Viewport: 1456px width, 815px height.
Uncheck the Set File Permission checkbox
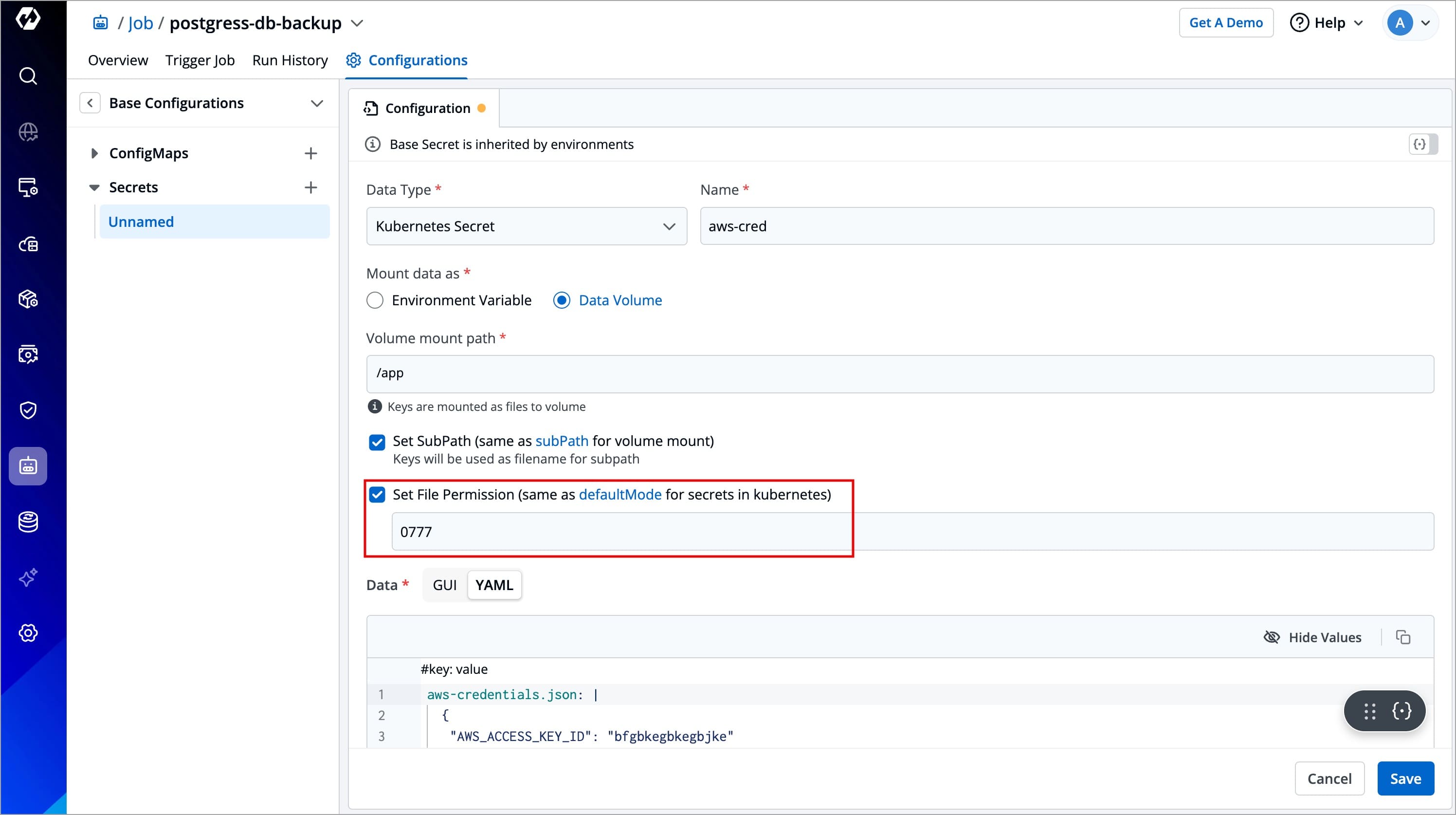click(377, 495)
